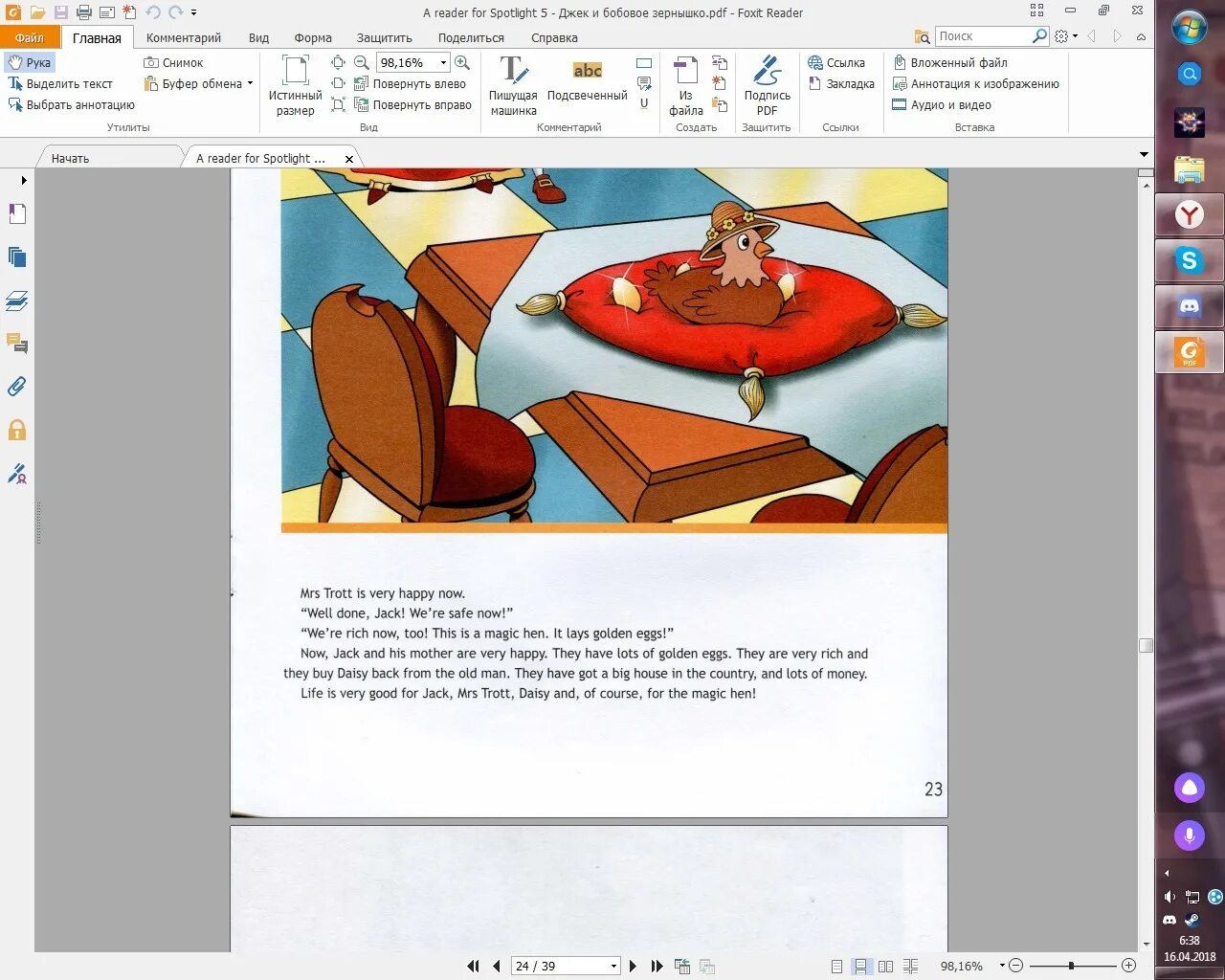Viewport: 1225px width, 980px height.
Task: Open the security lock panel
Action: tap(17, 430)
